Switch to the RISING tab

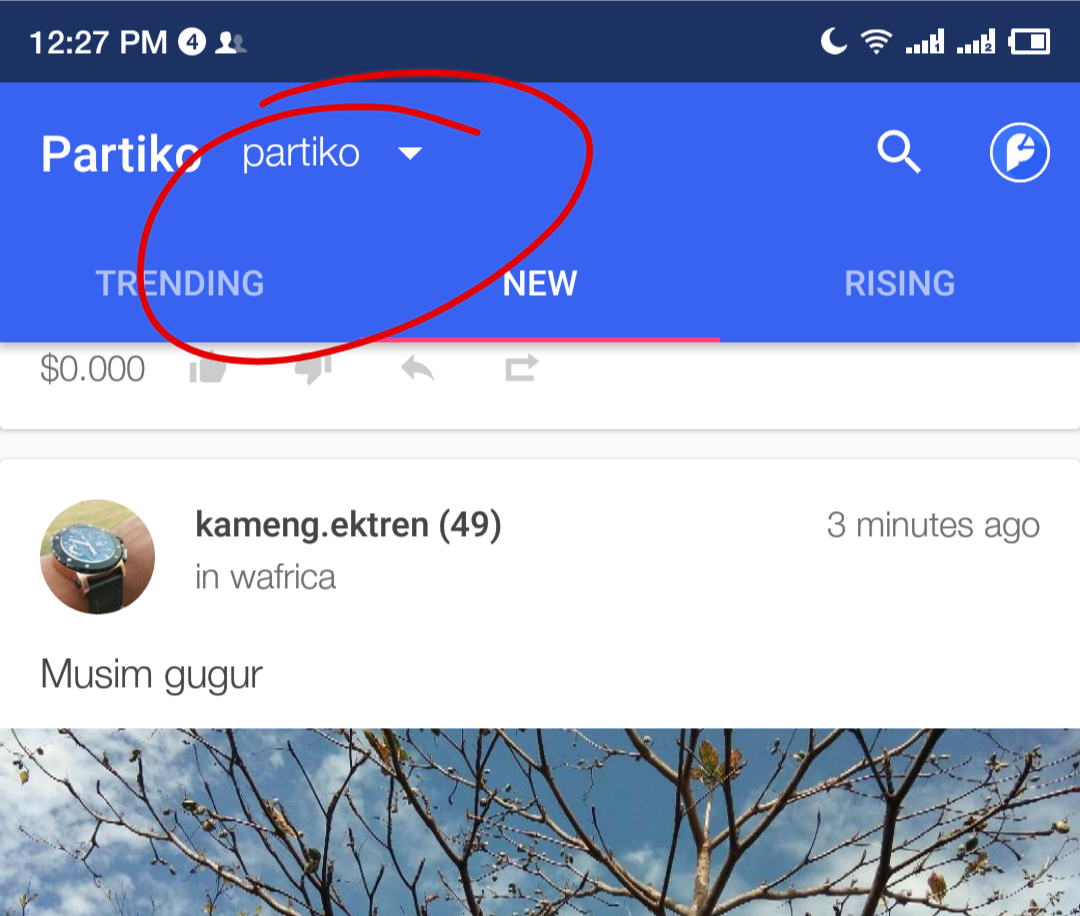900,283
